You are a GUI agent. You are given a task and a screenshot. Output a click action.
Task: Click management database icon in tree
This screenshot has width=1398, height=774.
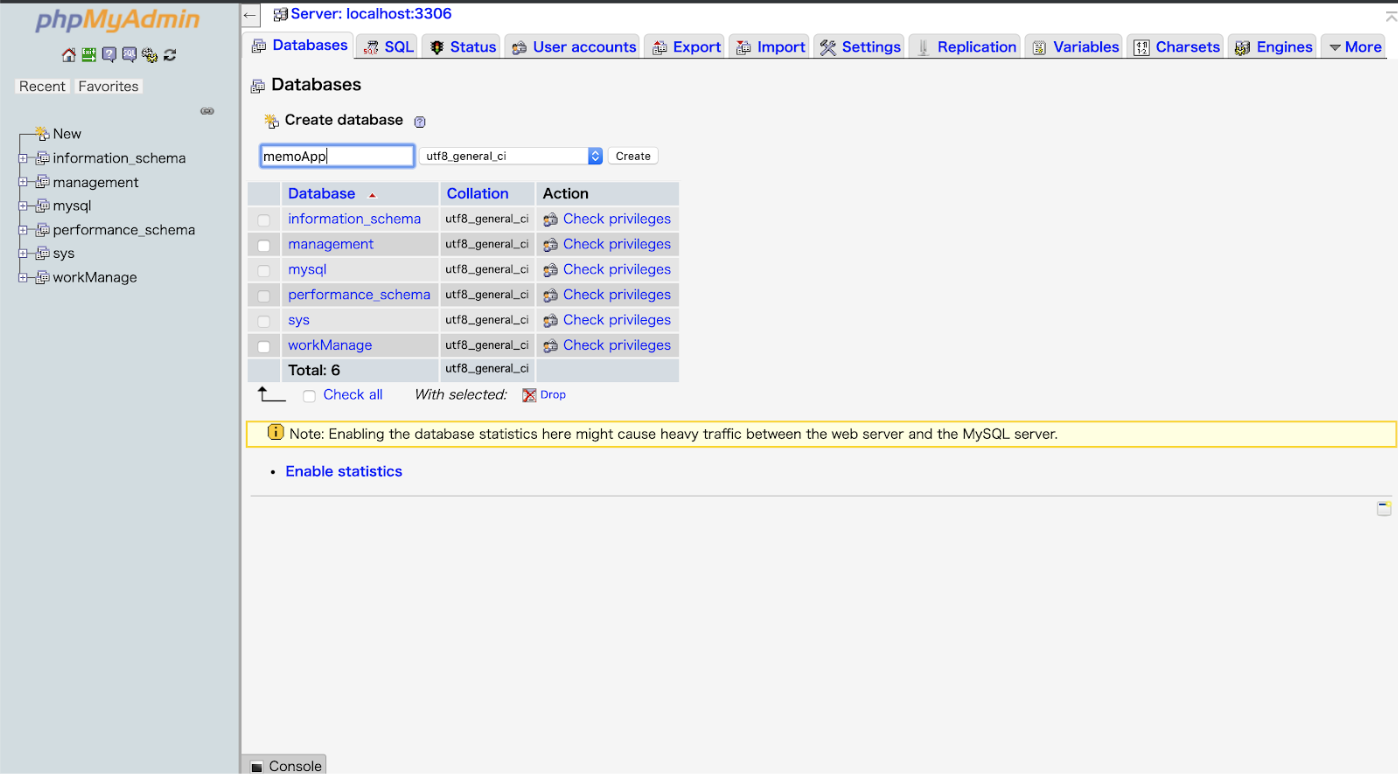click(42, 182)
